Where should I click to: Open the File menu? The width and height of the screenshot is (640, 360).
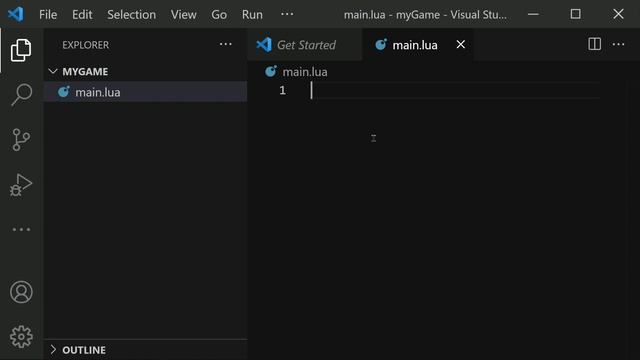48,15
